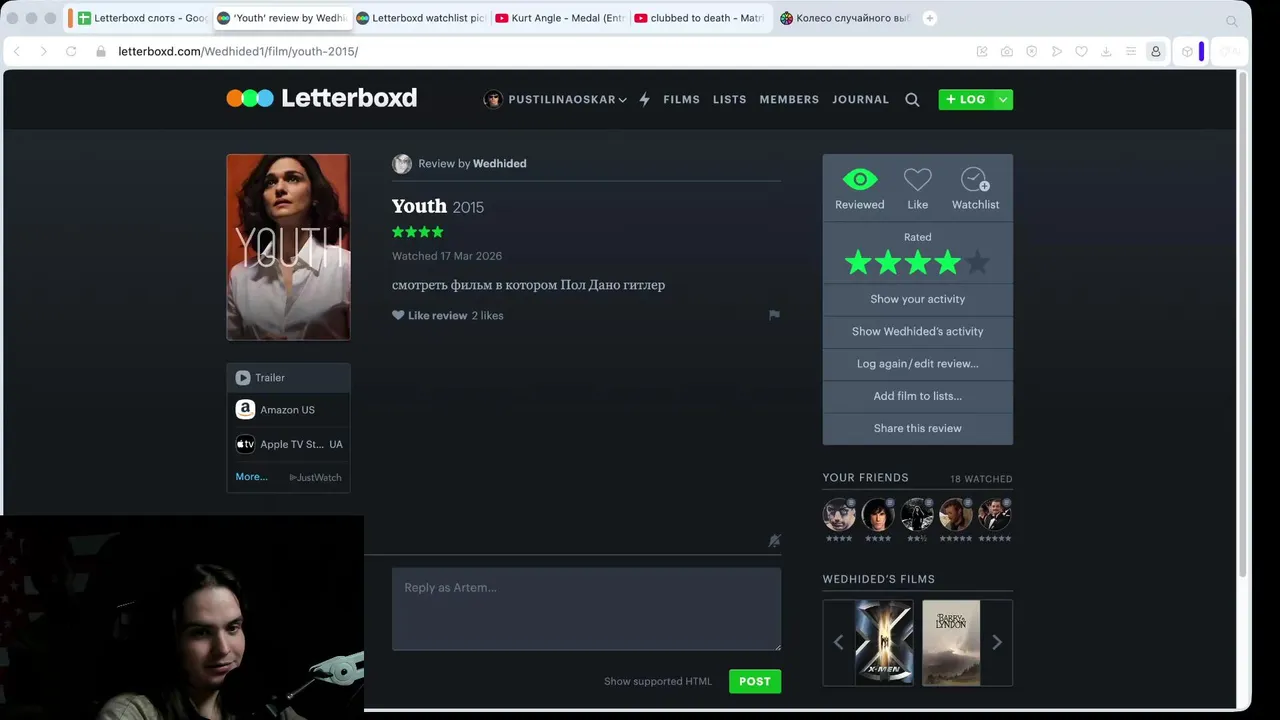Play the Trailer
Image resolution: width=1280 pixels, height=720 pixels.
click(288, 377)
